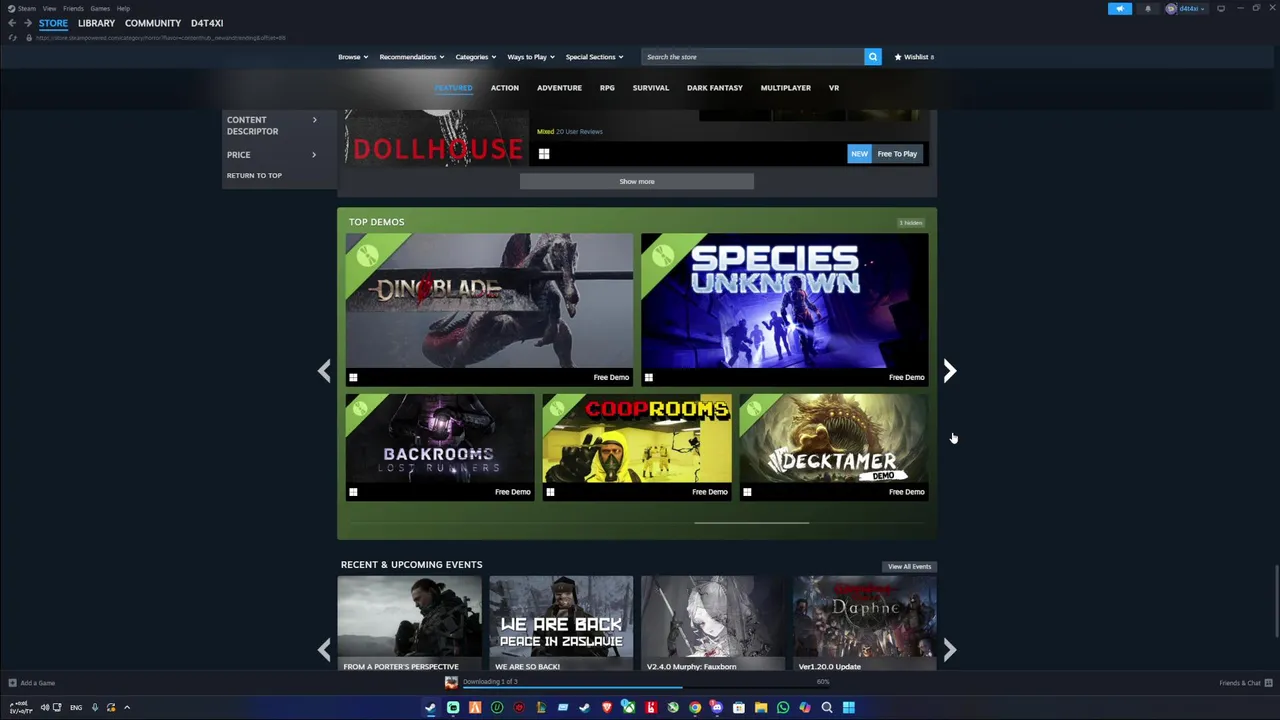
Task: Open the Help menu
Action: (x=123, y=8)
